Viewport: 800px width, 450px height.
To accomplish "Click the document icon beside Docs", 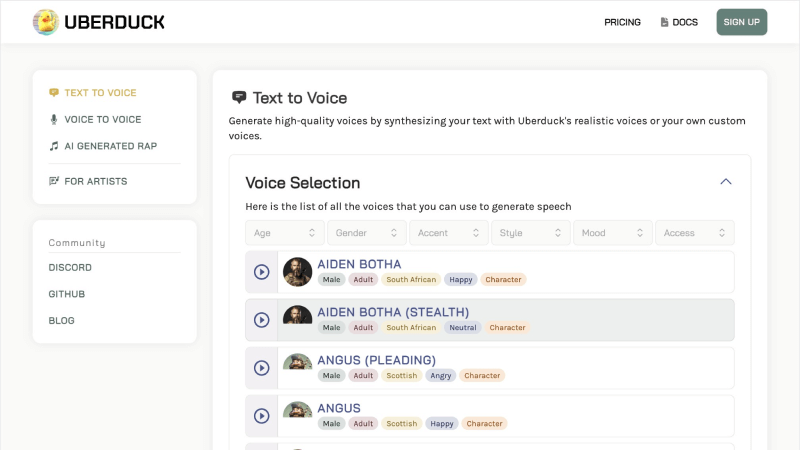I will pos(664,22).
